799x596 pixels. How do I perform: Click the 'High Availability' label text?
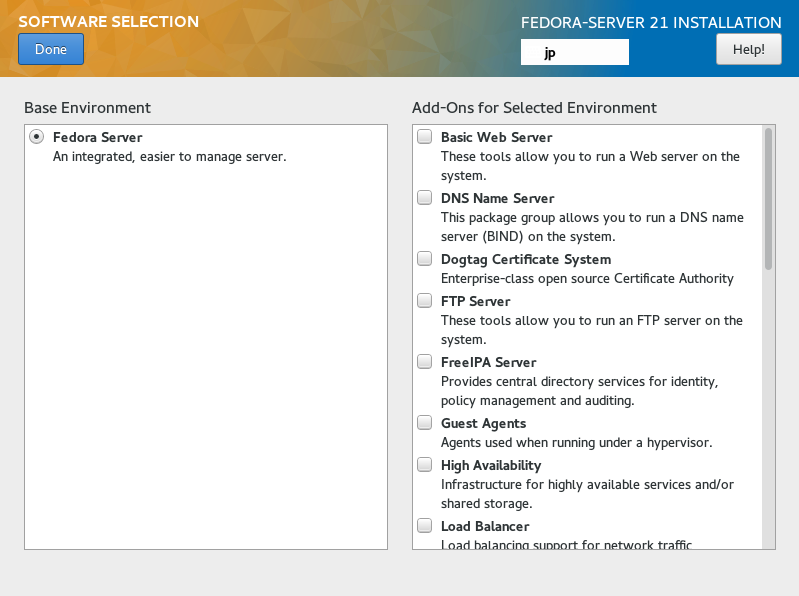(x=491, y=466)
